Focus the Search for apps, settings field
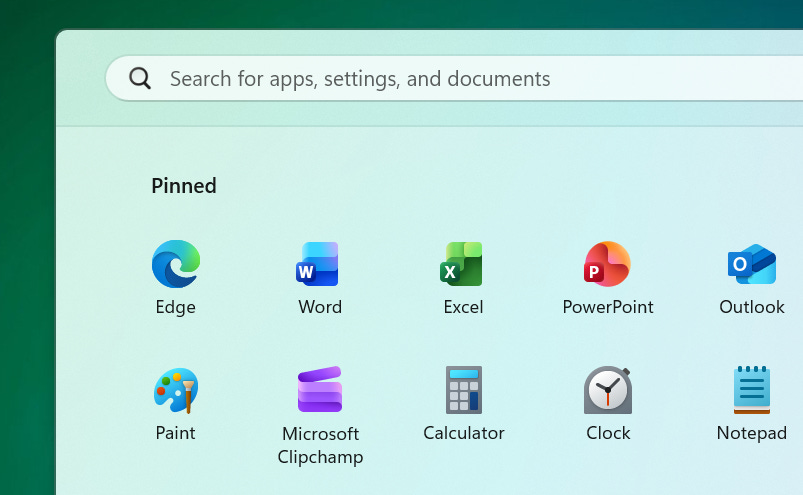 [x=454, y=78]
